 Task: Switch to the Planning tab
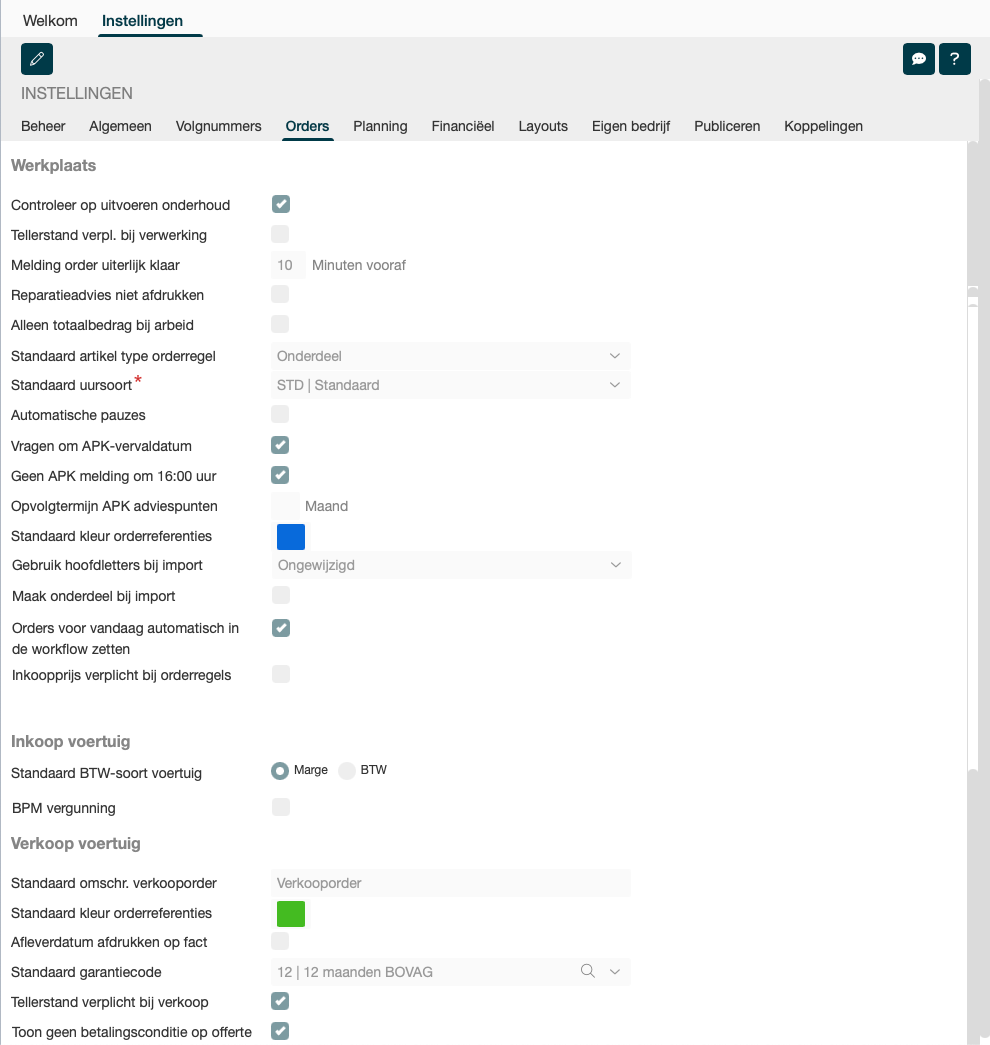click(380, 126)
